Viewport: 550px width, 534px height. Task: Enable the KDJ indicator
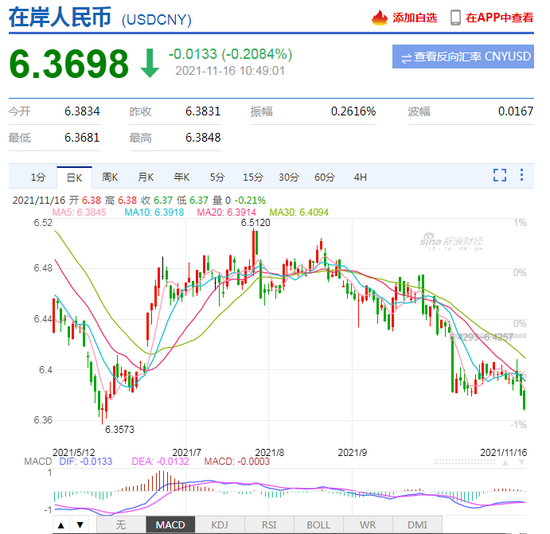click(220, 525)
